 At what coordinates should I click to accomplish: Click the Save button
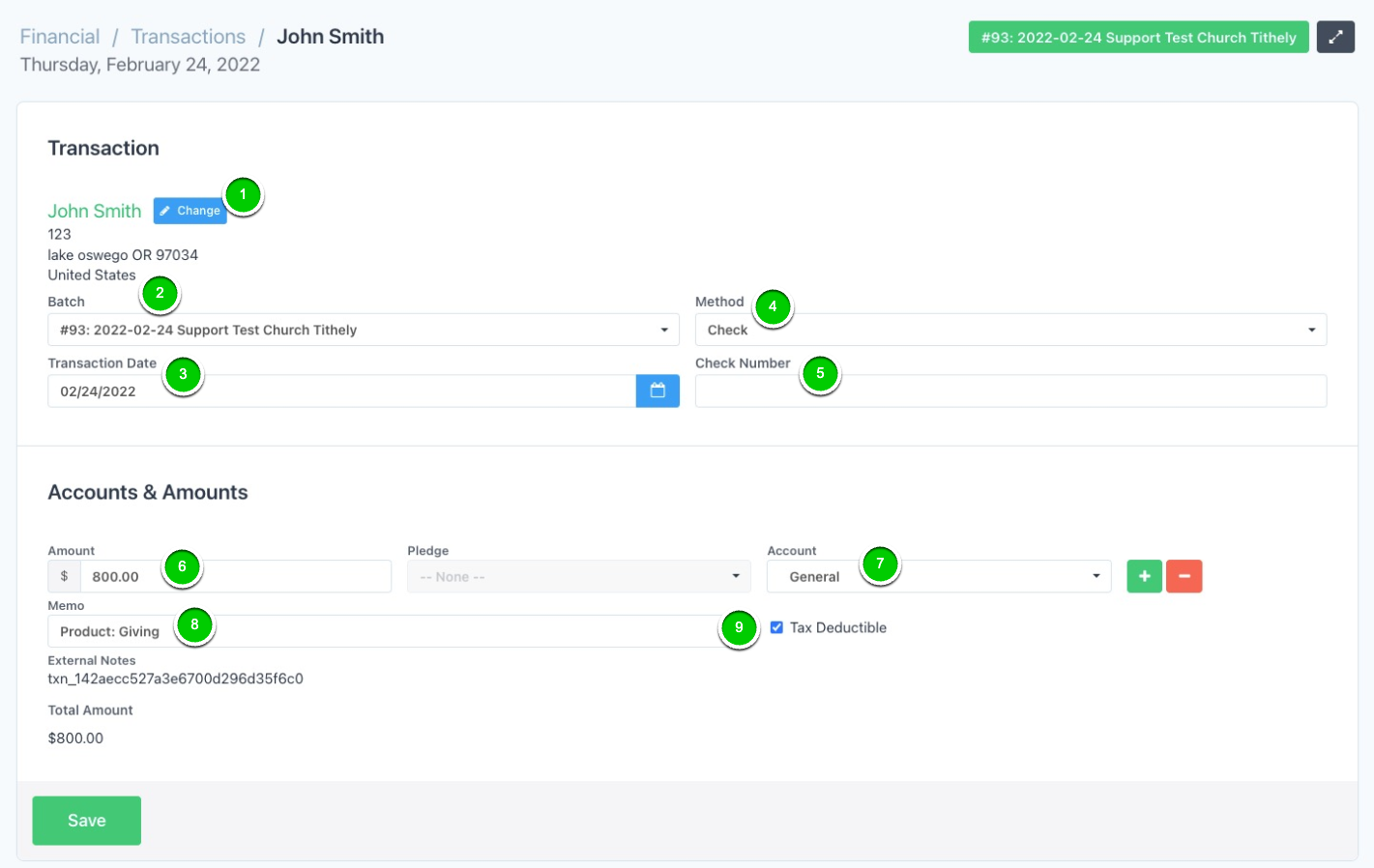click(x=87, y=821)
